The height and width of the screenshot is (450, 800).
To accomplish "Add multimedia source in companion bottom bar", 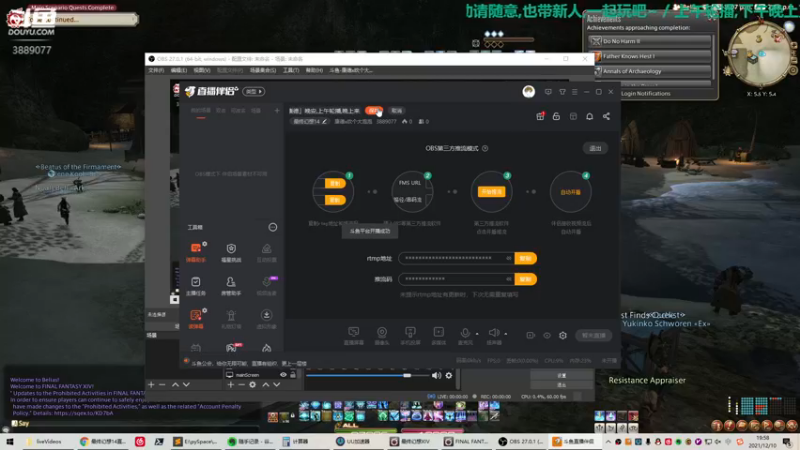I will 438,335.
